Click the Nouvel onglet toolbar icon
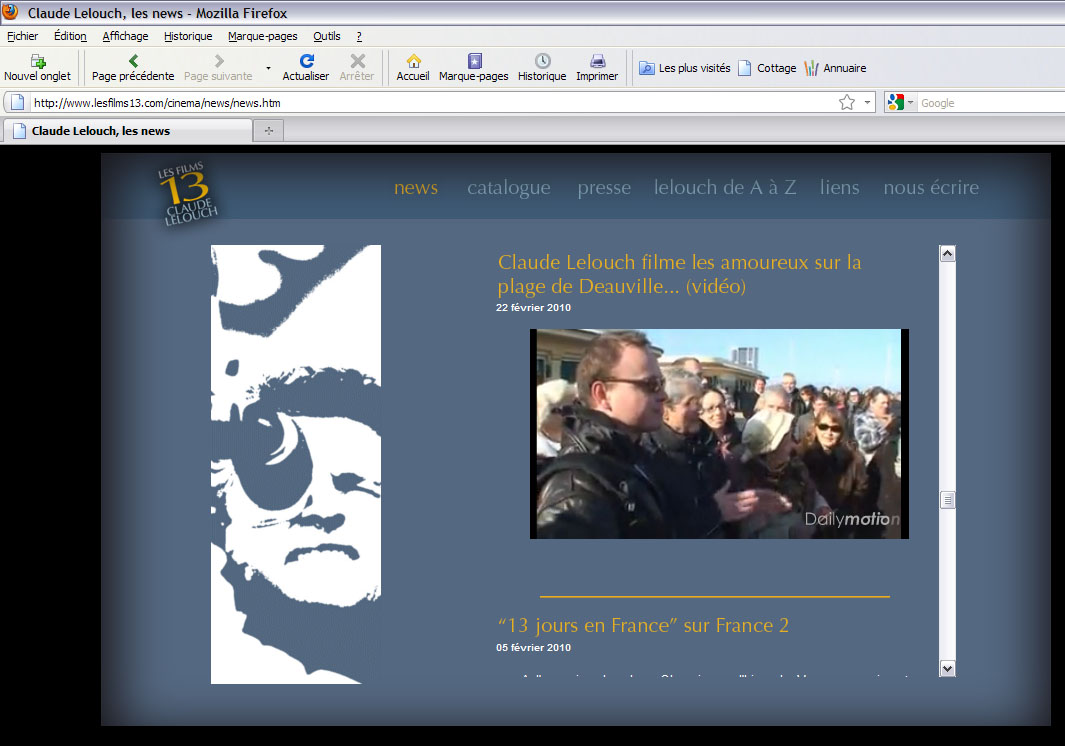Screen dimensions: 1065x746 point(38,61)
